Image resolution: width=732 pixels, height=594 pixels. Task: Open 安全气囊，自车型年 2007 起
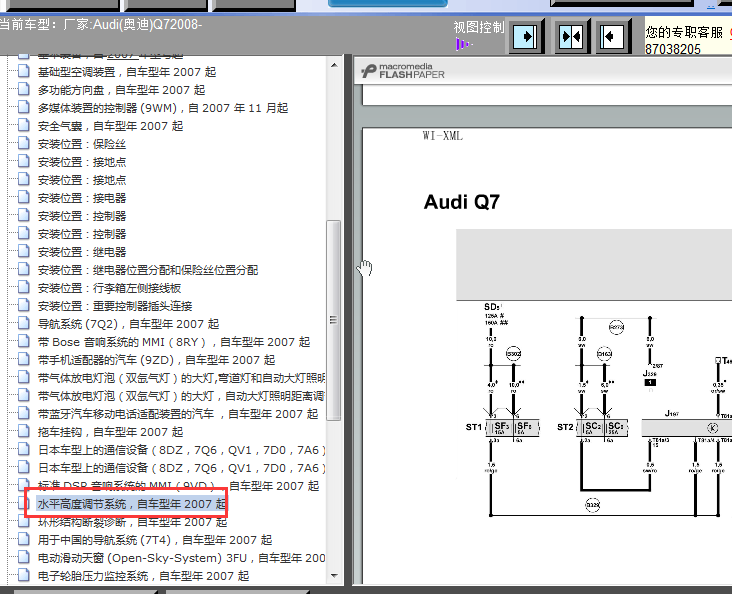pos(110,126)
